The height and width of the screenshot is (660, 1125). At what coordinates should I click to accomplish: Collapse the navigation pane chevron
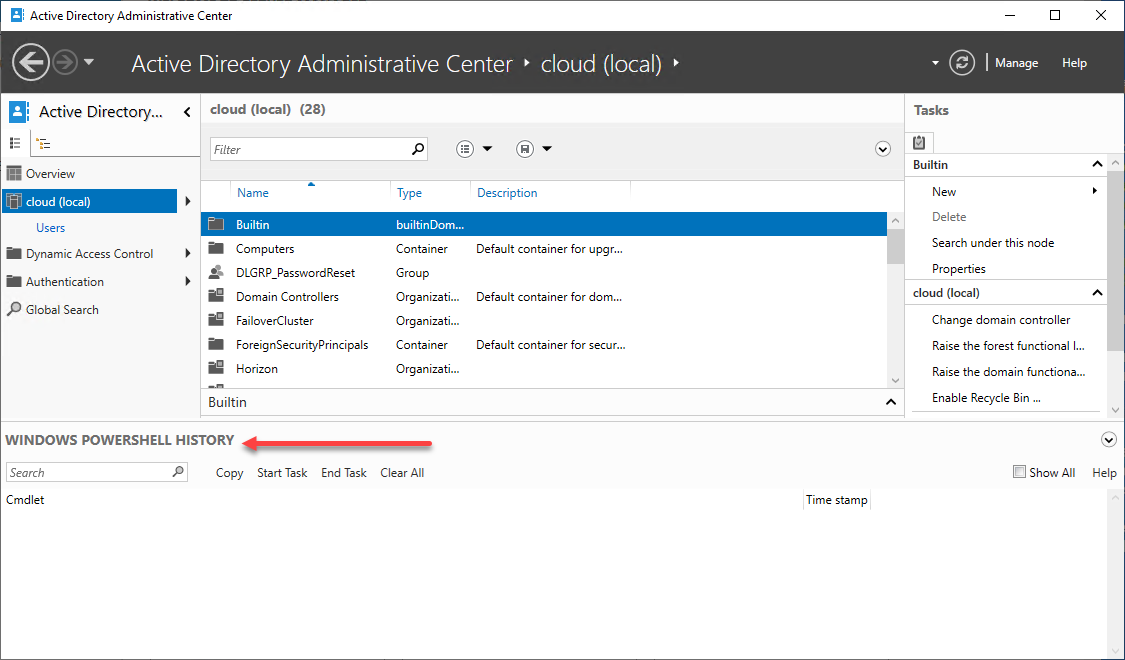click(x=187, y=112)
